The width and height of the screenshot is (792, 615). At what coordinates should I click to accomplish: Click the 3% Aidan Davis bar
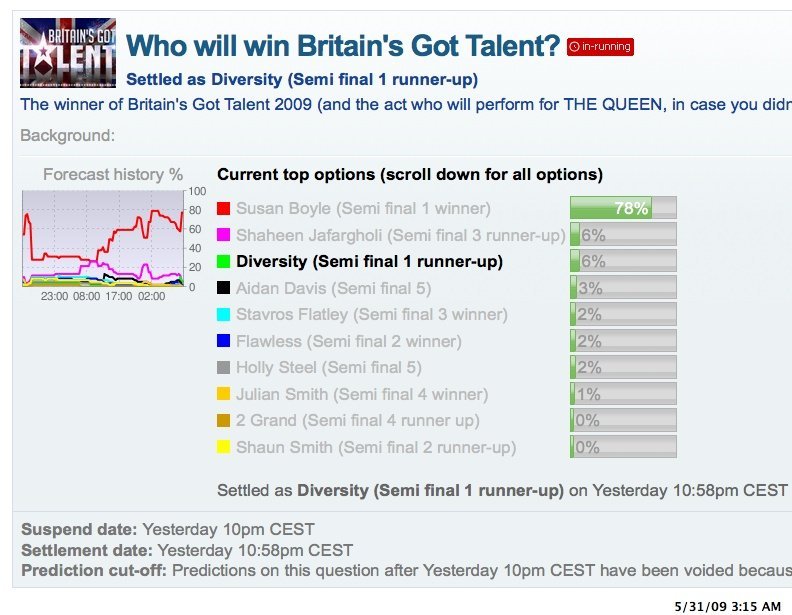coord(623,288)
